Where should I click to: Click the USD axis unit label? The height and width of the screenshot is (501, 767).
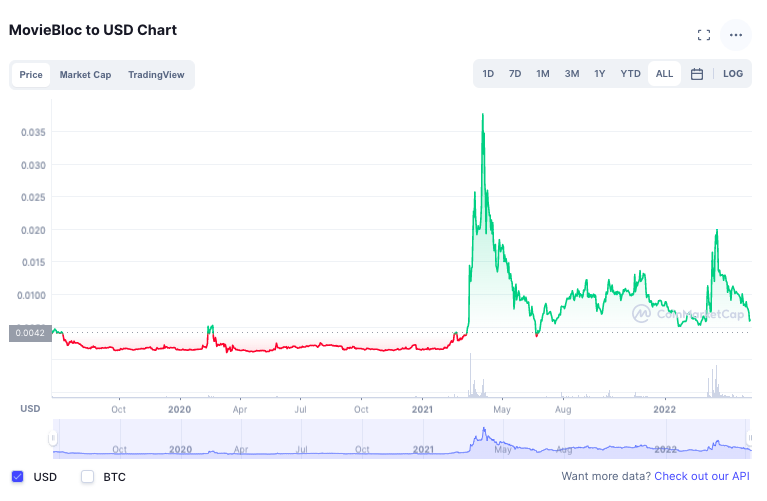click(30, 409)
